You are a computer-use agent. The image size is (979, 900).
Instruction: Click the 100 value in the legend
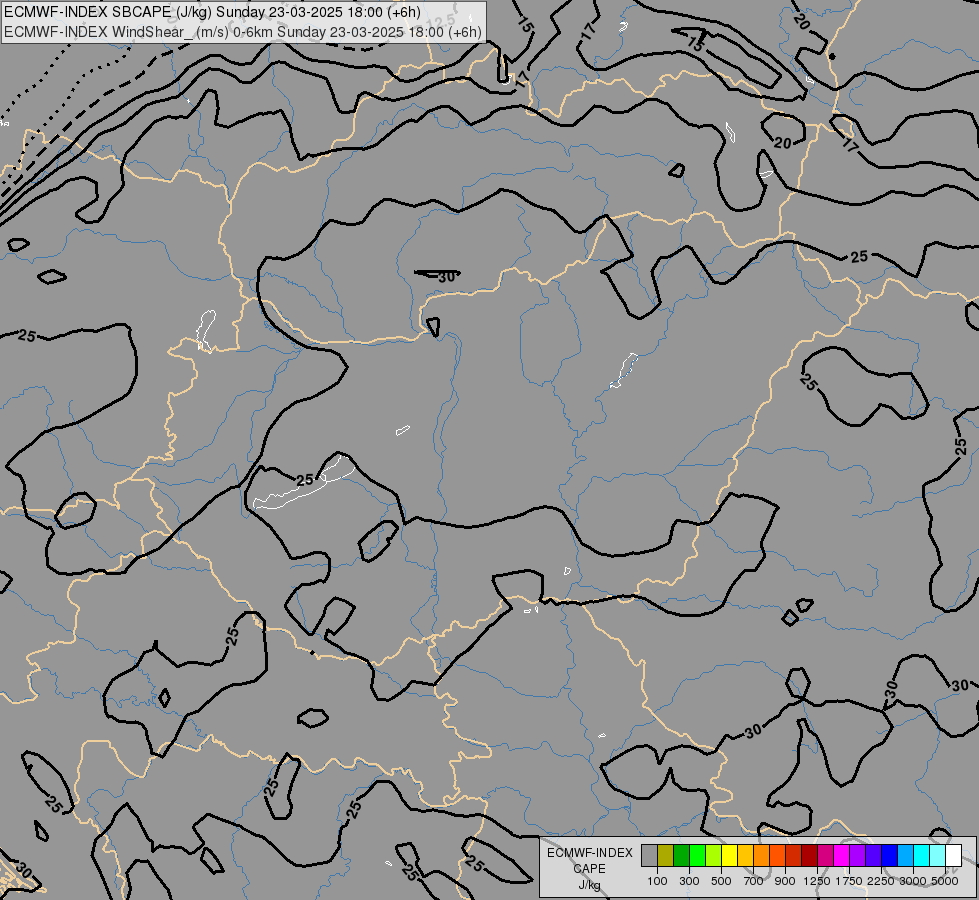pos(657,881)
